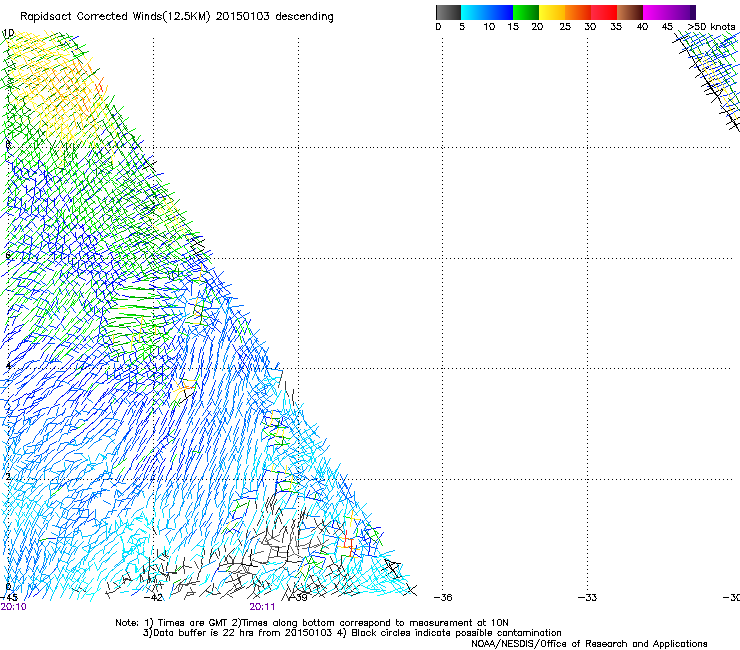Click the "6" latitude axis label

(x=8, y=255)
